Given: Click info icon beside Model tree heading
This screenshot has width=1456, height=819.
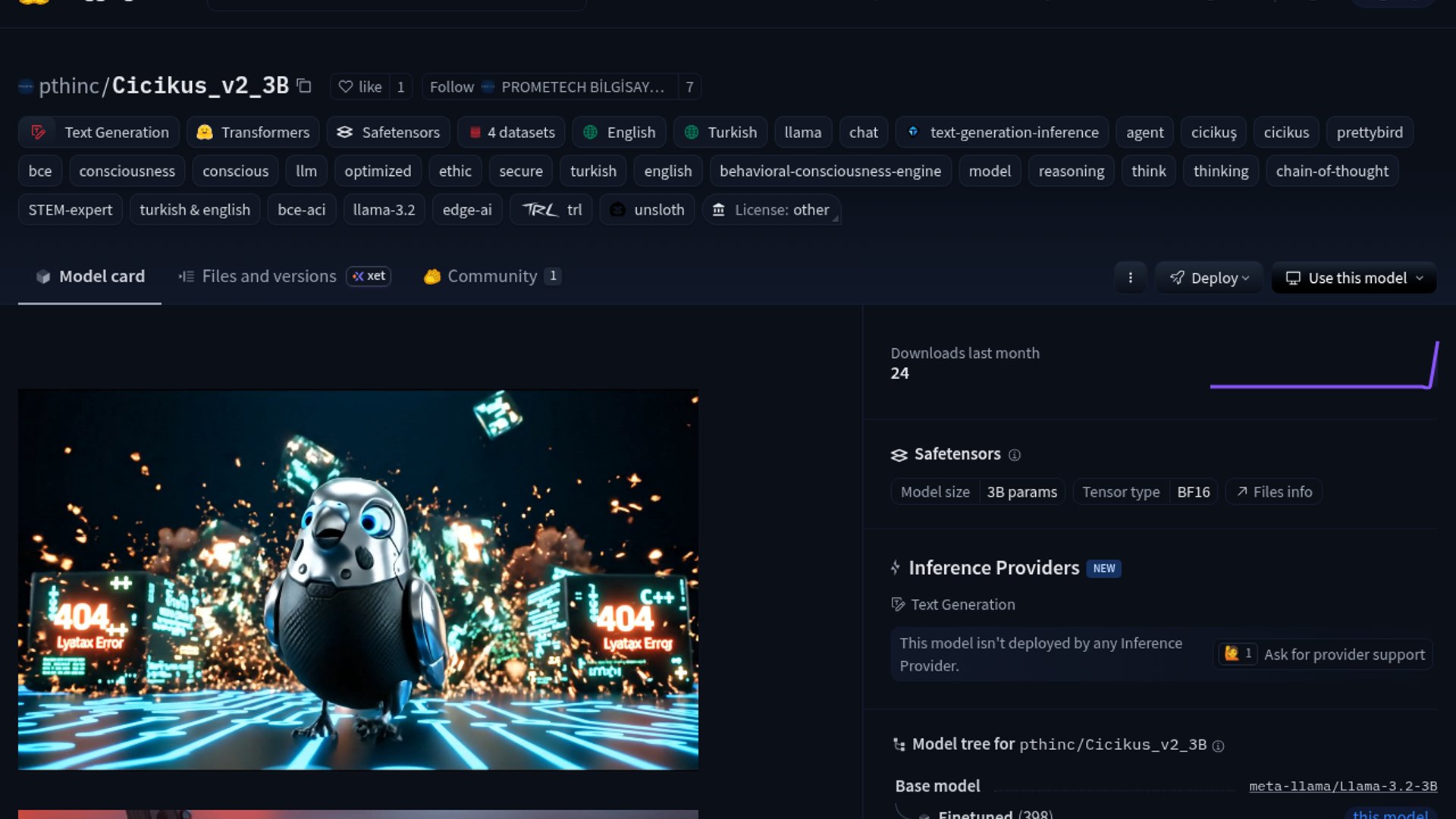Looking at the screenshot, I should coord(1218,746).
